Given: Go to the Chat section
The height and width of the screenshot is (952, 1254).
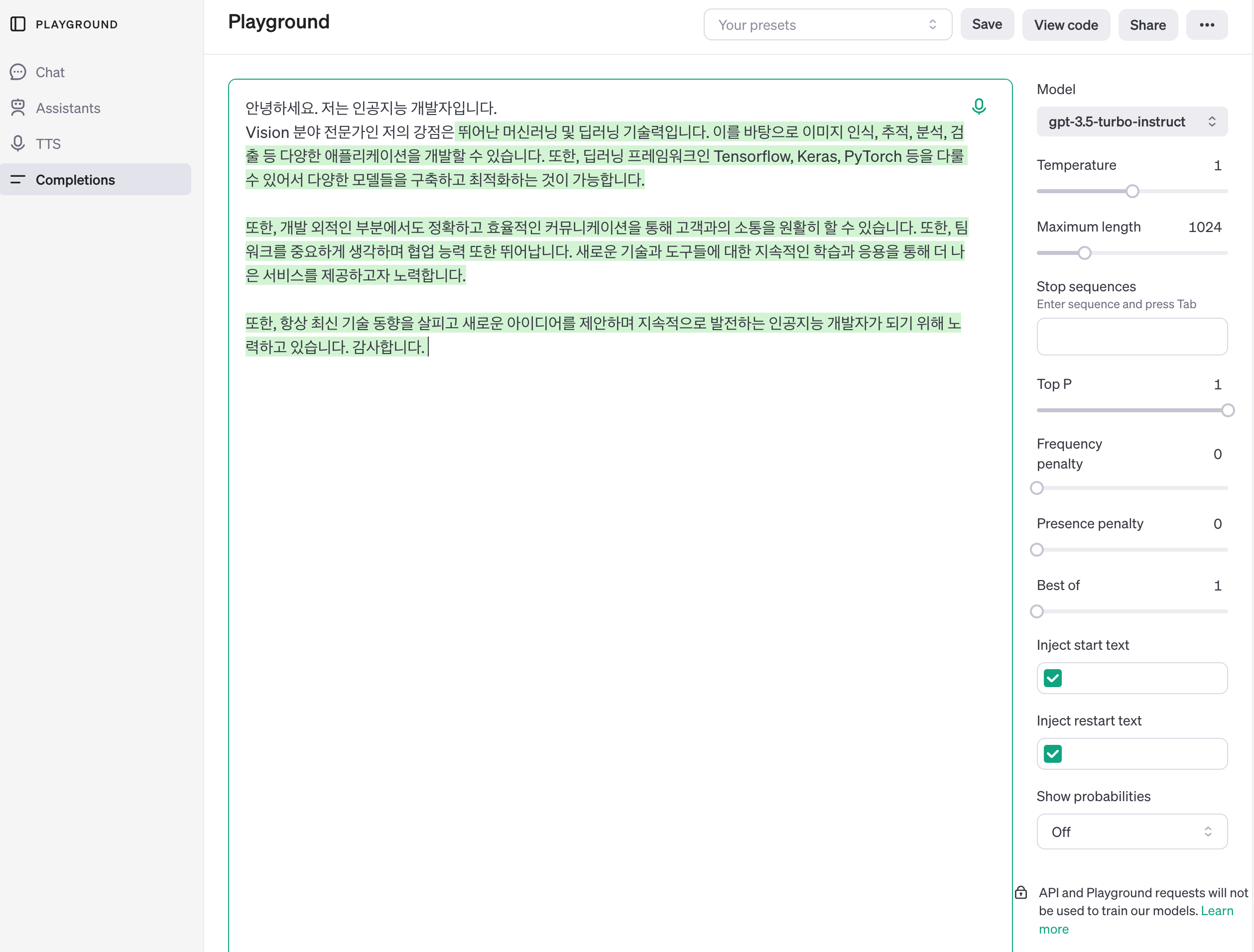Looking at the screenshot, I should pos(50,72).
